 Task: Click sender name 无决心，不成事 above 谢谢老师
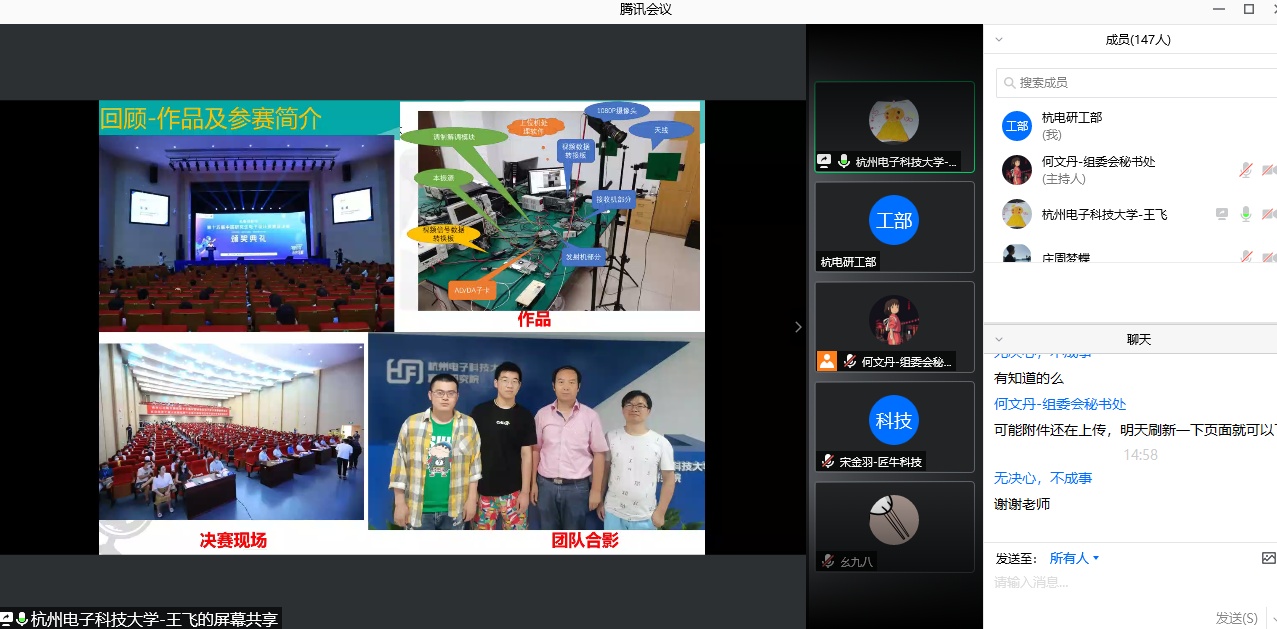click(x=1043, y=478)
